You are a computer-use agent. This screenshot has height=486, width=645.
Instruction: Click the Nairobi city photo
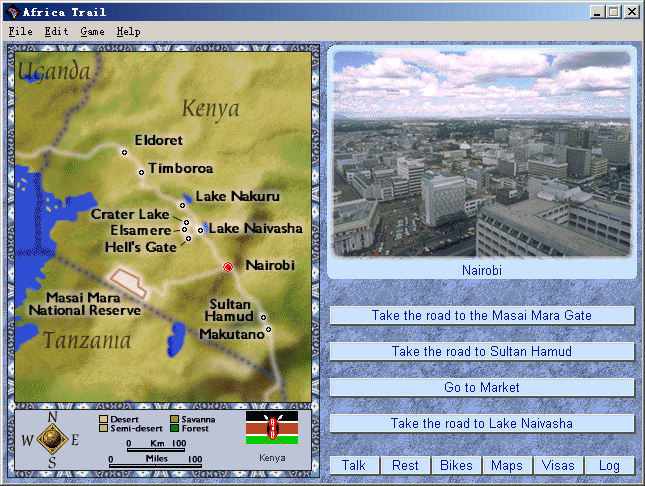[x=481, y=154]
